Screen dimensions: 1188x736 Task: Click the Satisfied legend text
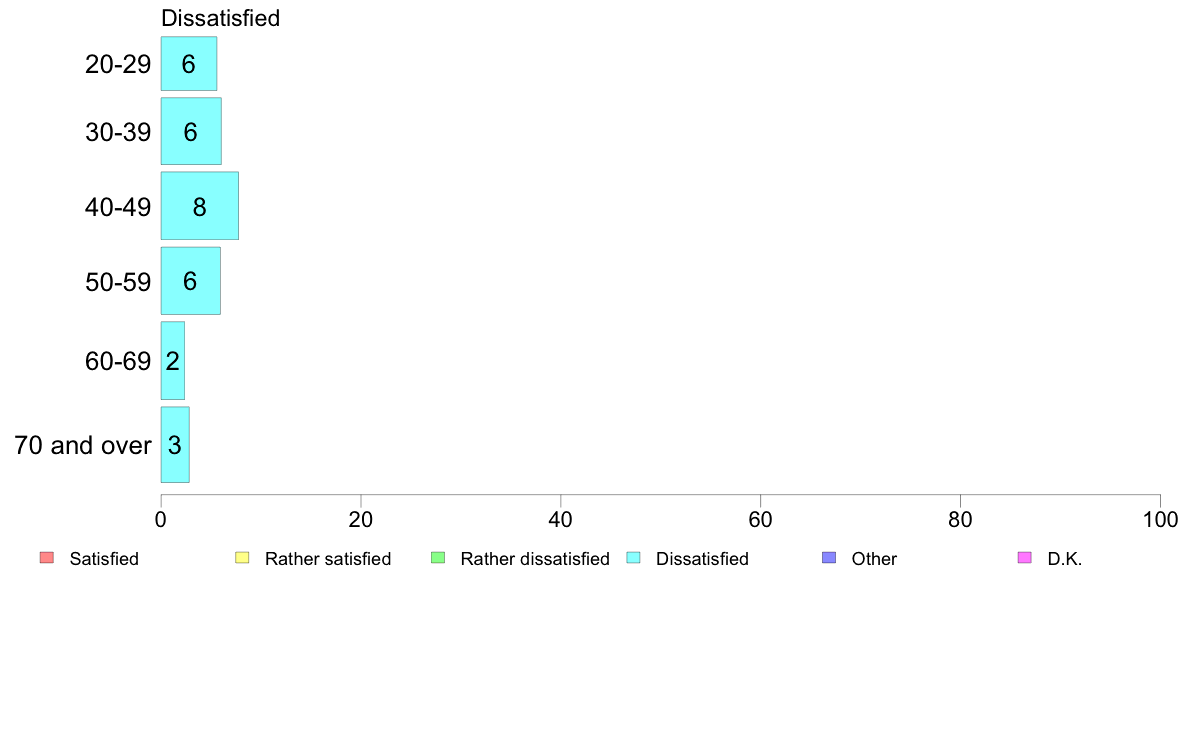104,559
